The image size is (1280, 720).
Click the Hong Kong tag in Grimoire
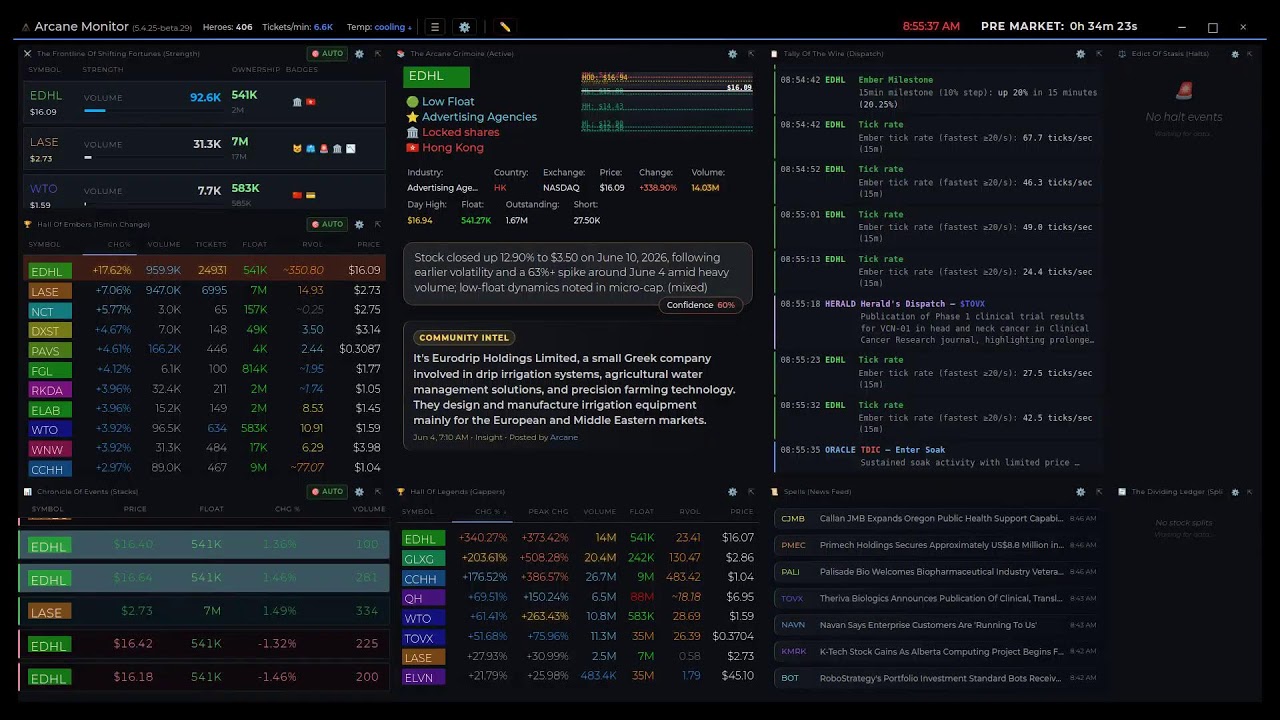pos(444,148)
